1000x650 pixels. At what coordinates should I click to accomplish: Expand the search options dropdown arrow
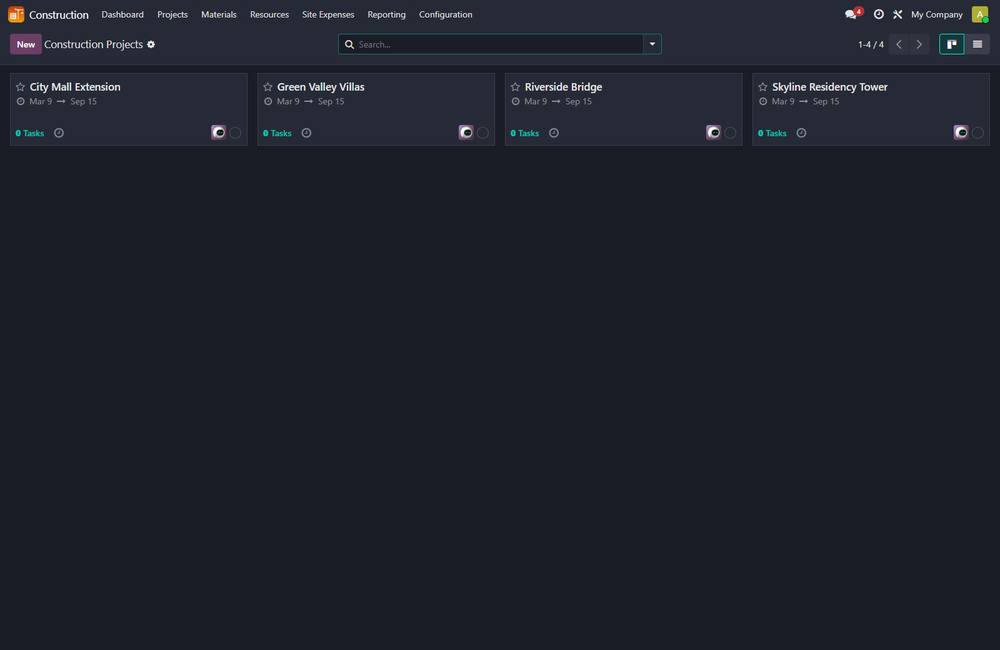[x=652, y=44]
